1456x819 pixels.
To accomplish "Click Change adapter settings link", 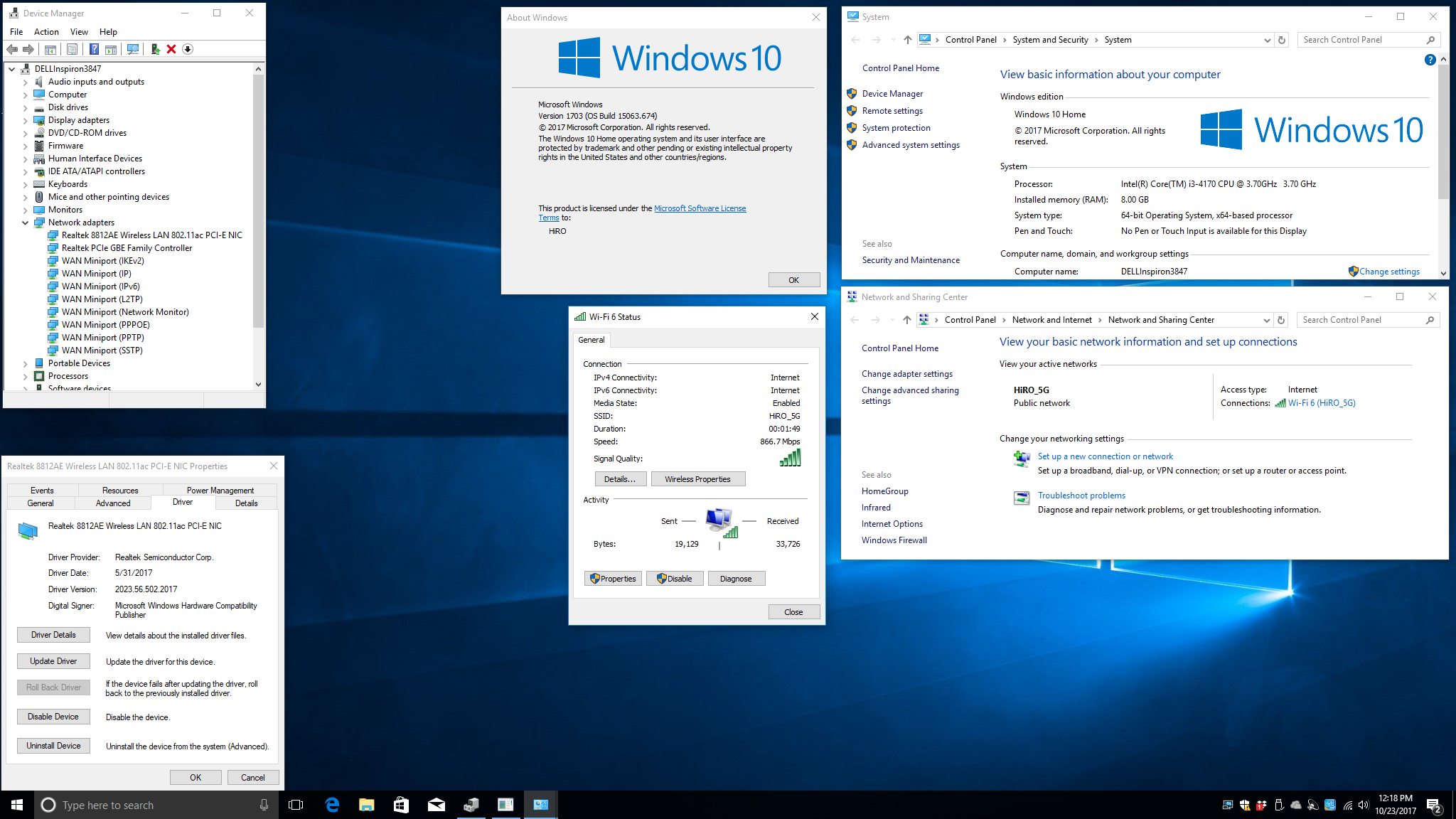I will 907,374.
